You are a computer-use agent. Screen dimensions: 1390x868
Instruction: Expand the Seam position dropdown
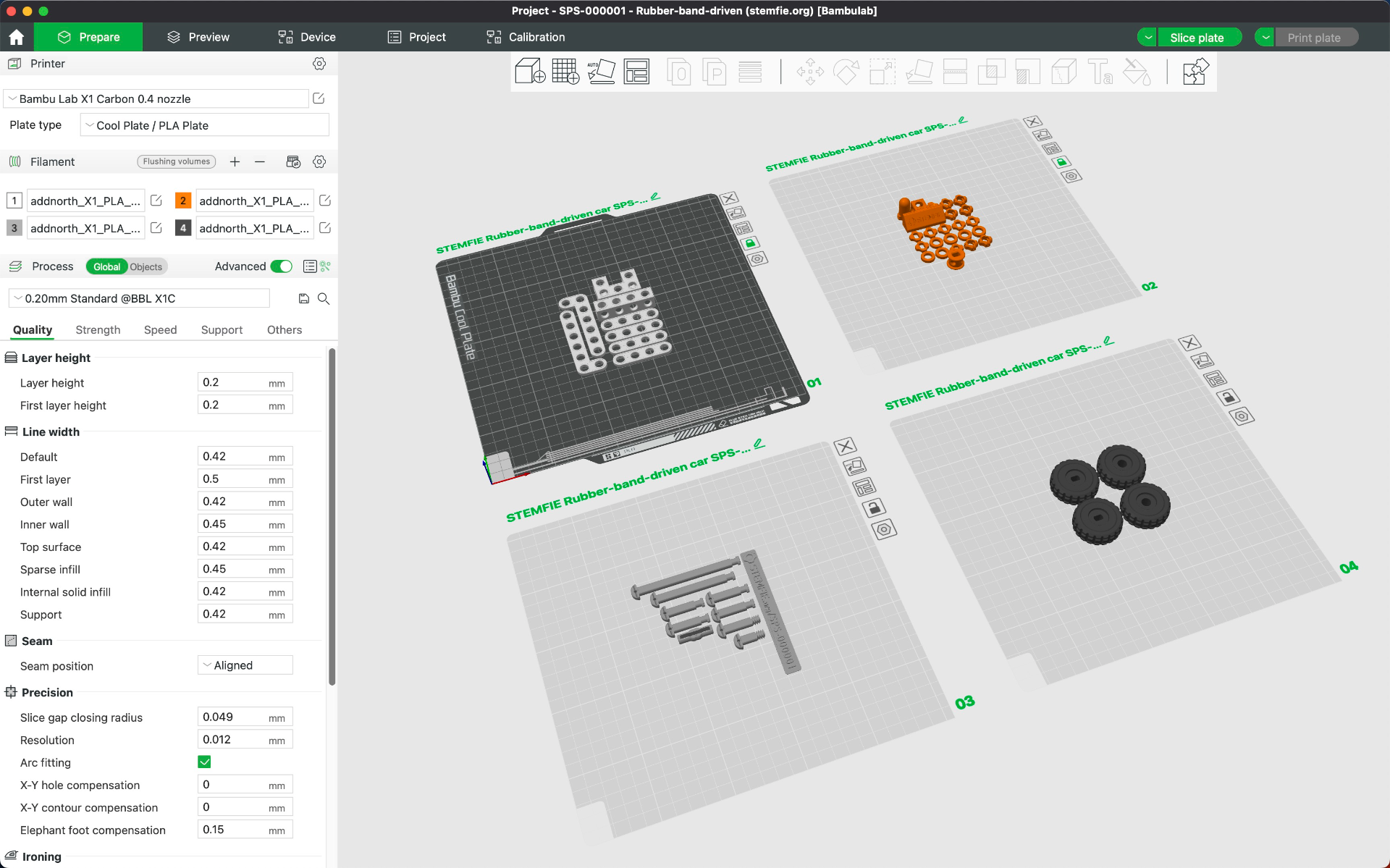pos(245,665)
